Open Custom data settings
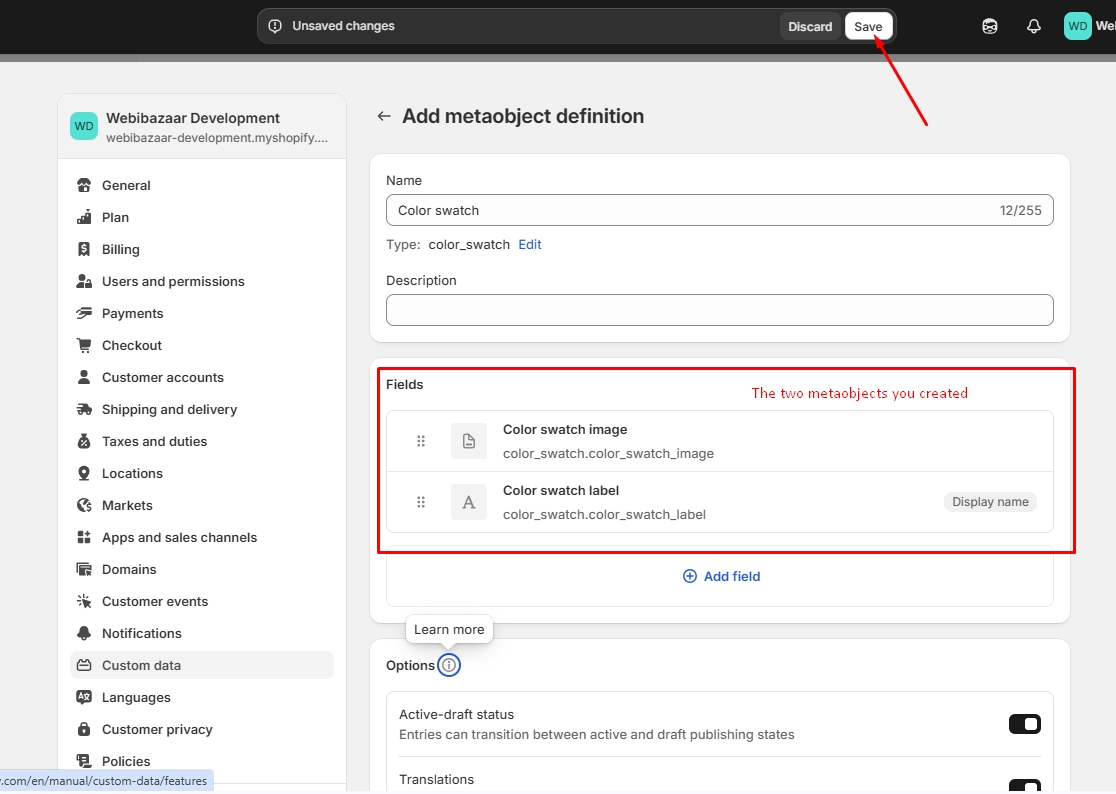1116x794 pixels. coord(141,665)
